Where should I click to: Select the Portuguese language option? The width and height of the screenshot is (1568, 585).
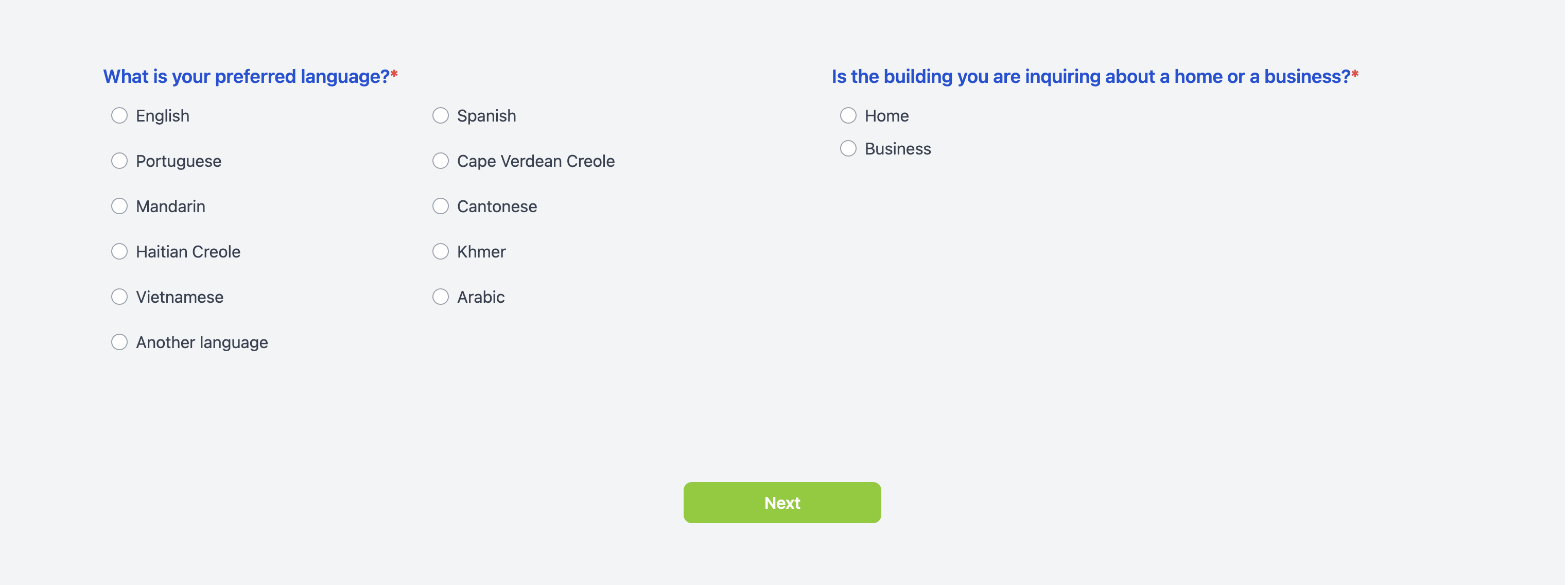click(x=119, y=161)
